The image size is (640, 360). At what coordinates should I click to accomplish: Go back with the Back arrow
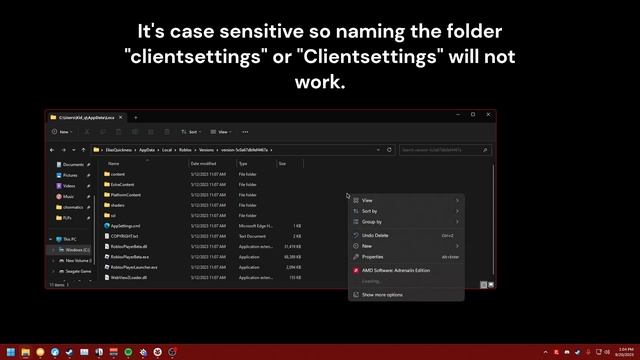(52, 150)
